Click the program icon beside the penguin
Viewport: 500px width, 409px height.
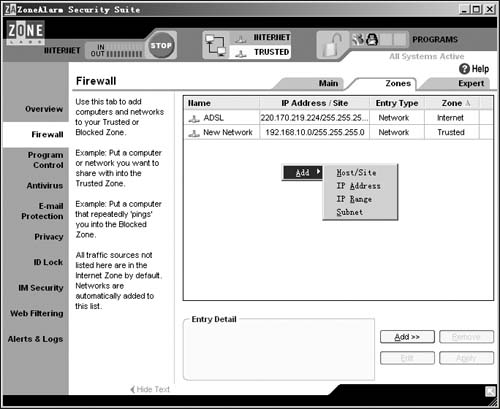coord(359,39)
